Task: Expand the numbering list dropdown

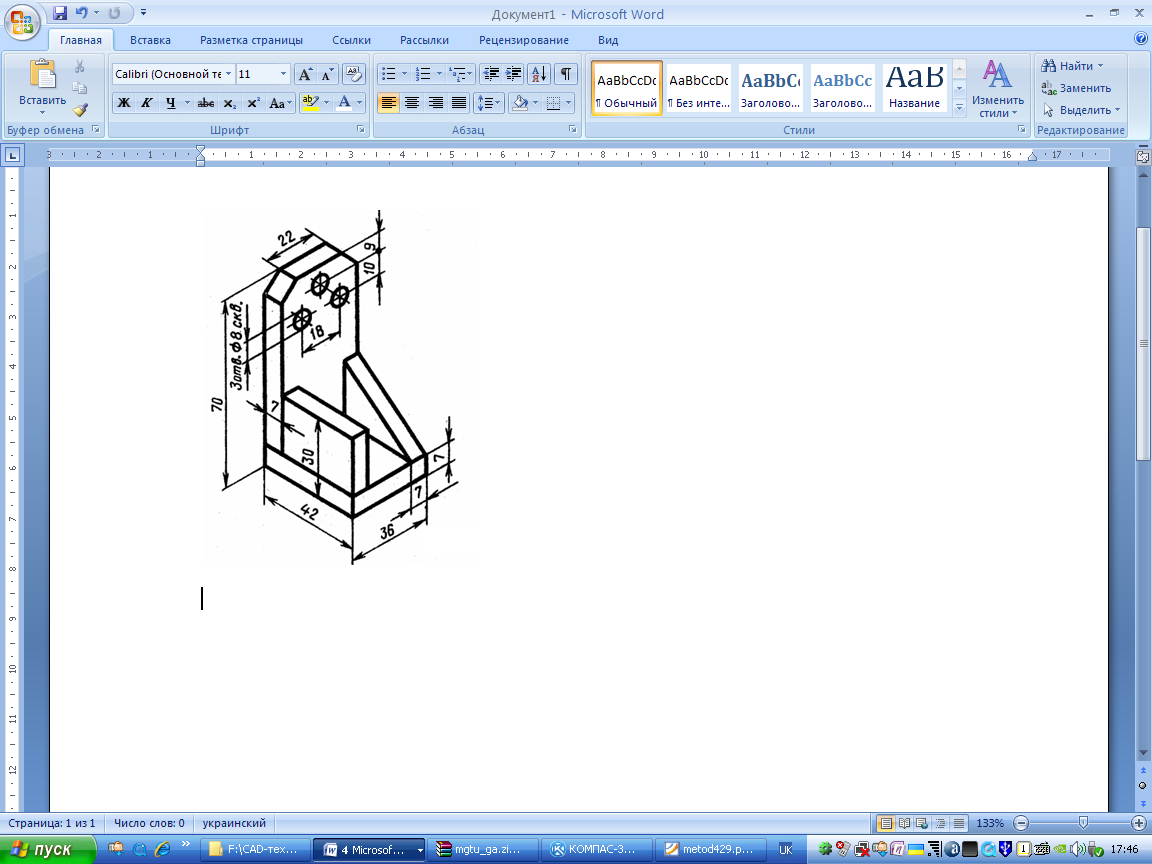Action: 439,74
